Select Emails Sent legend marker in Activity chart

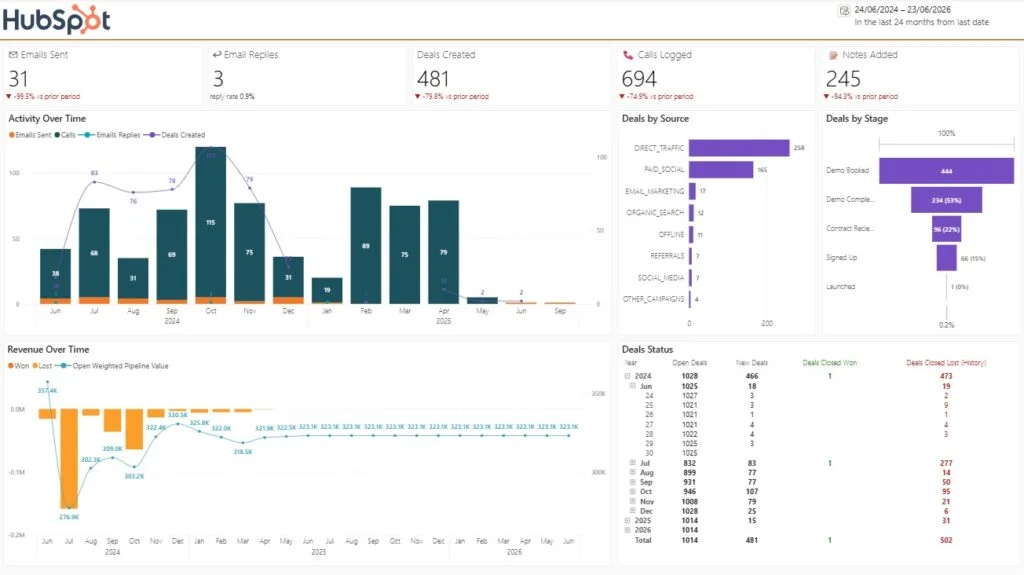(x=11, y=135)
